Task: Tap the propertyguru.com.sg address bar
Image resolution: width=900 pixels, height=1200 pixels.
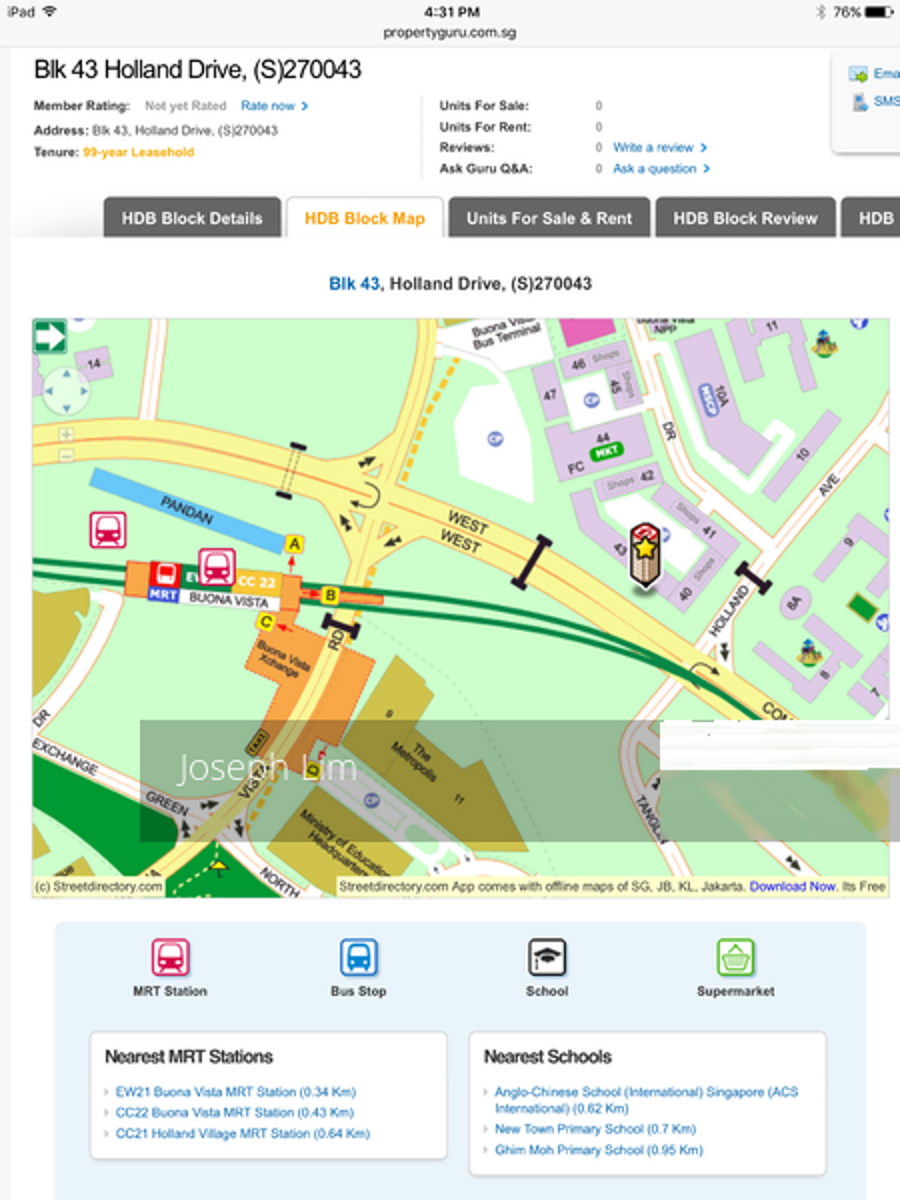Action: pos(450,32)
